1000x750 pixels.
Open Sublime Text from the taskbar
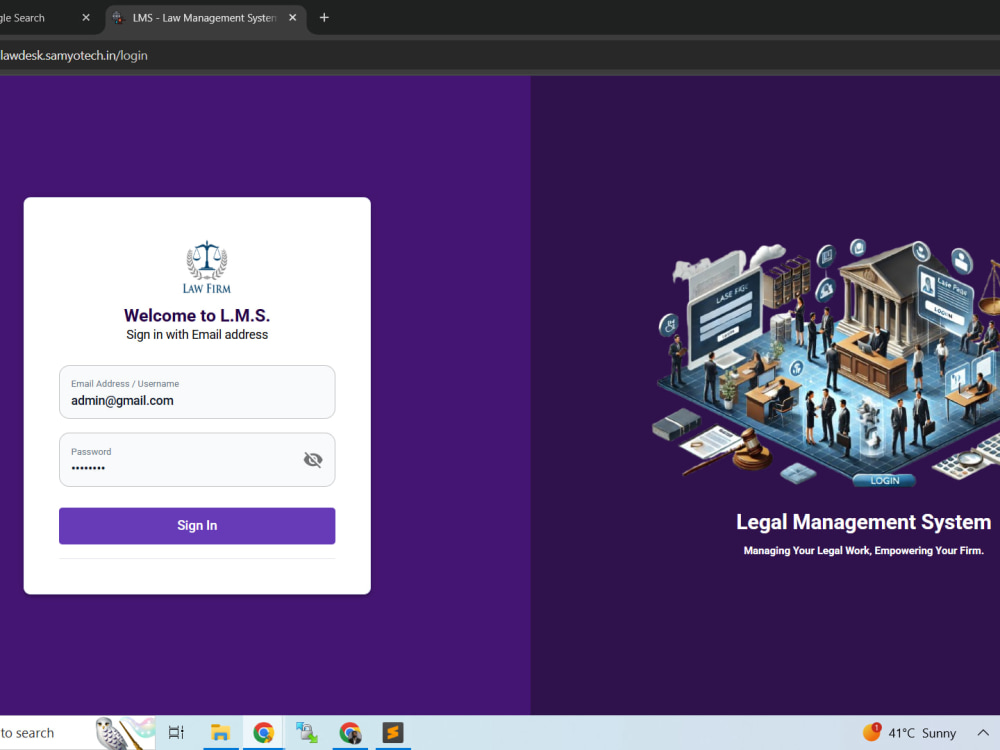(x=393, y=732)
